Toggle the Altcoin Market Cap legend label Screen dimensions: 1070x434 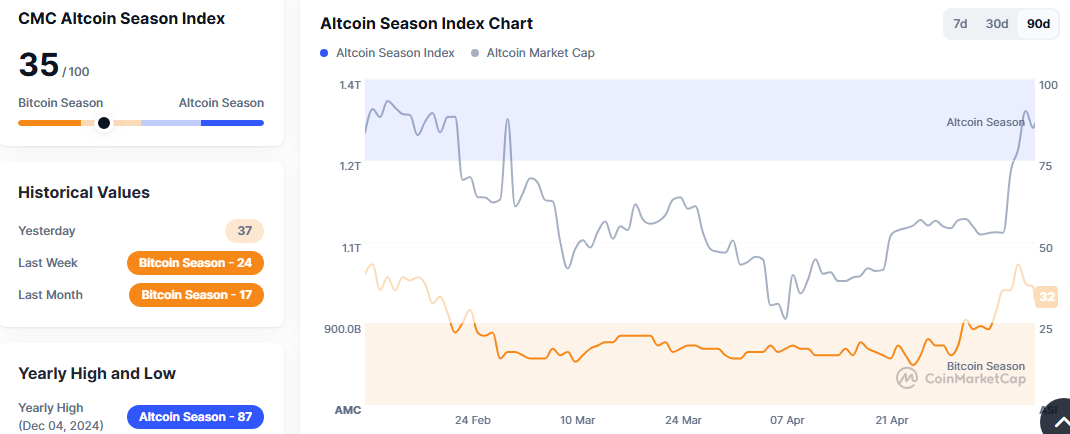(540, 53)
